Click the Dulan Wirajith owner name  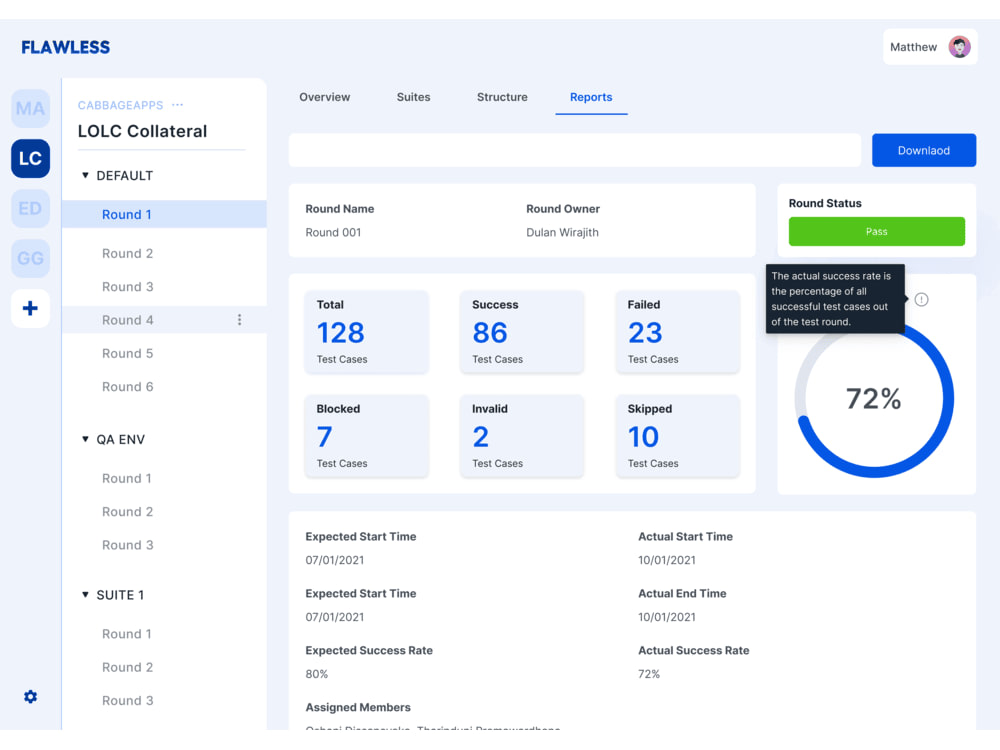coord(562,232)
